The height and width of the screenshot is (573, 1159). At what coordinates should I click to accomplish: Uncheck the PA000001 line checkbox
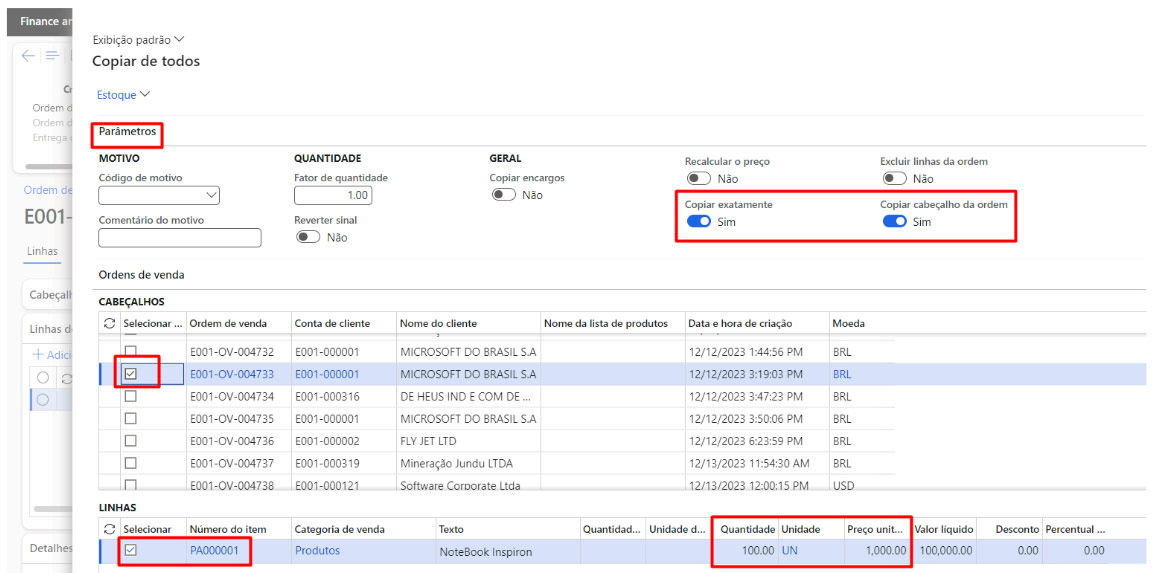[130, 550]
